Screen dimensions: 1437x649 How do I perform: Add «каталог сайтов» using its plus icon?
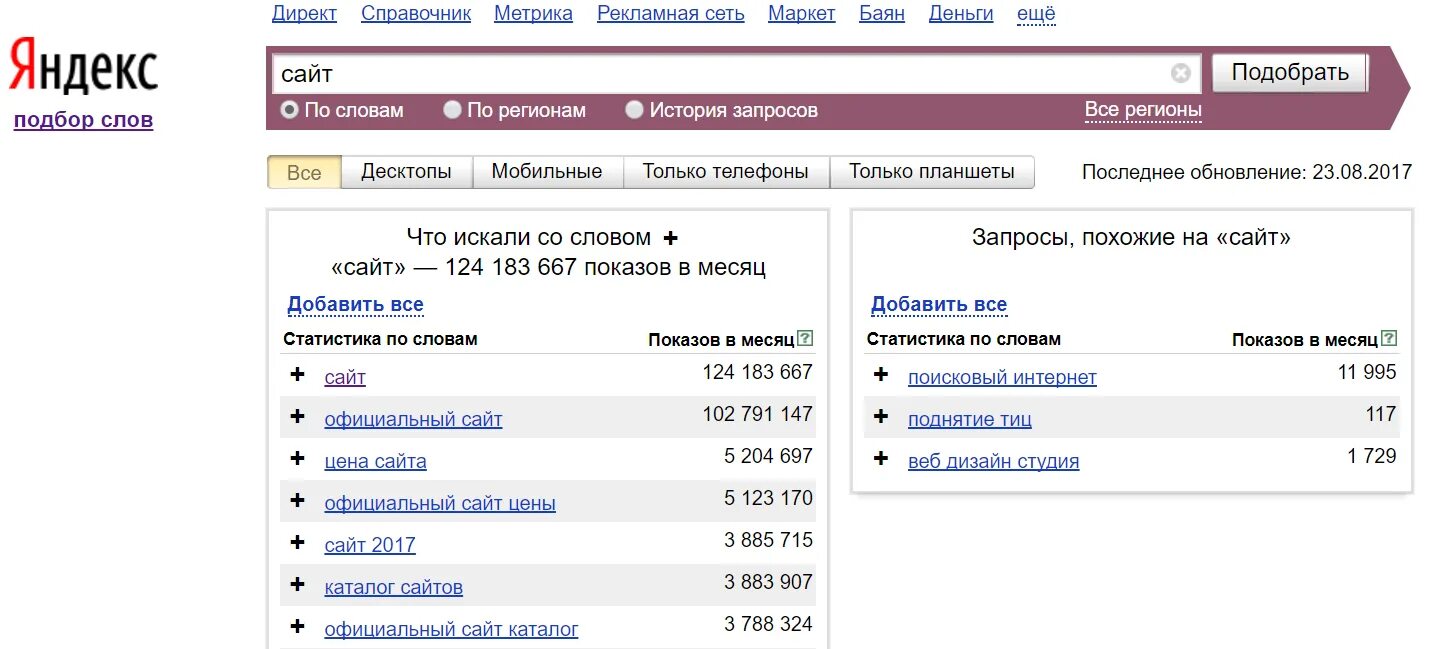click(297, 587)
